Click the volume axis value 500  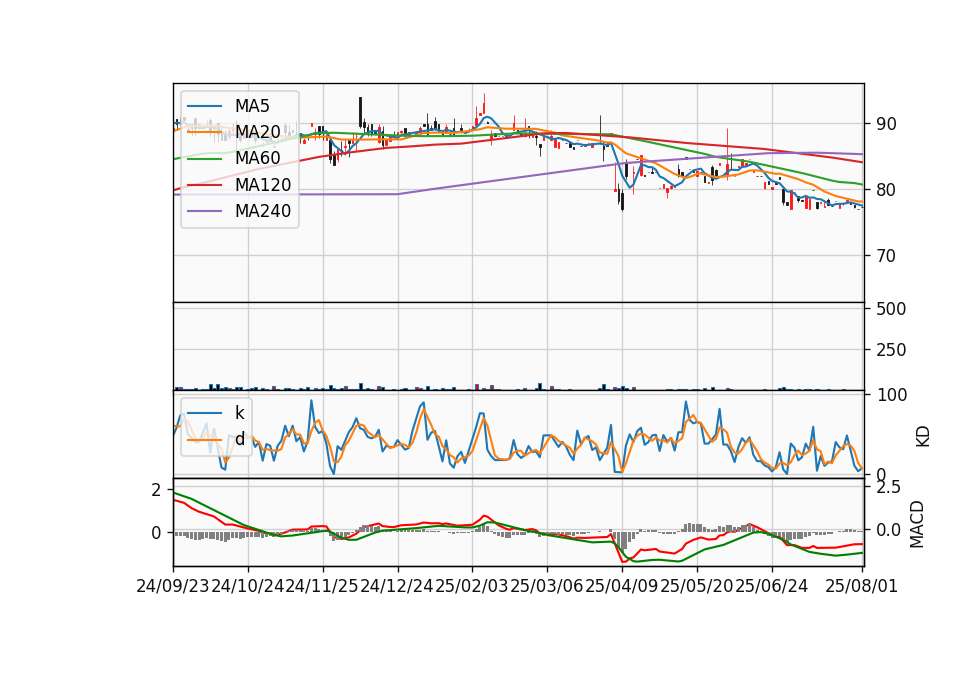tap(891, 309)
